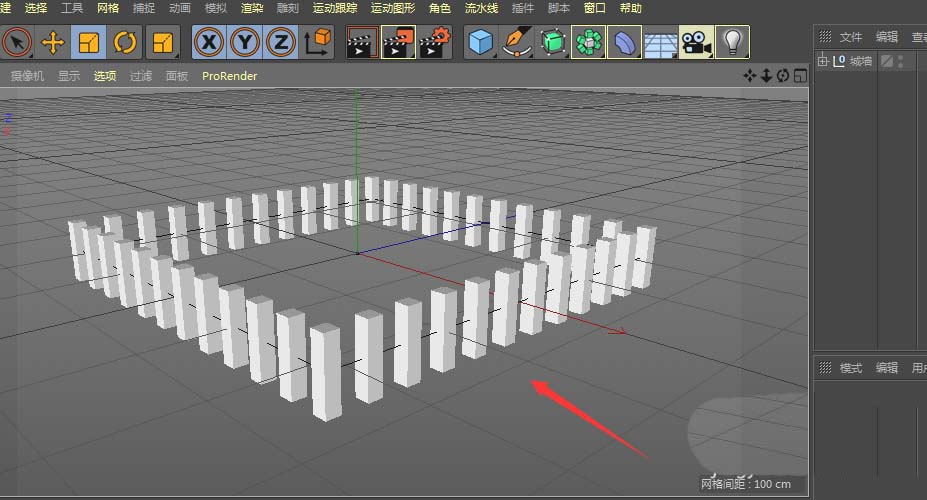Click the blue Bend deformer icon
Image resolution: width=927 pixels, height=500 pixels.
click(624, 43)
